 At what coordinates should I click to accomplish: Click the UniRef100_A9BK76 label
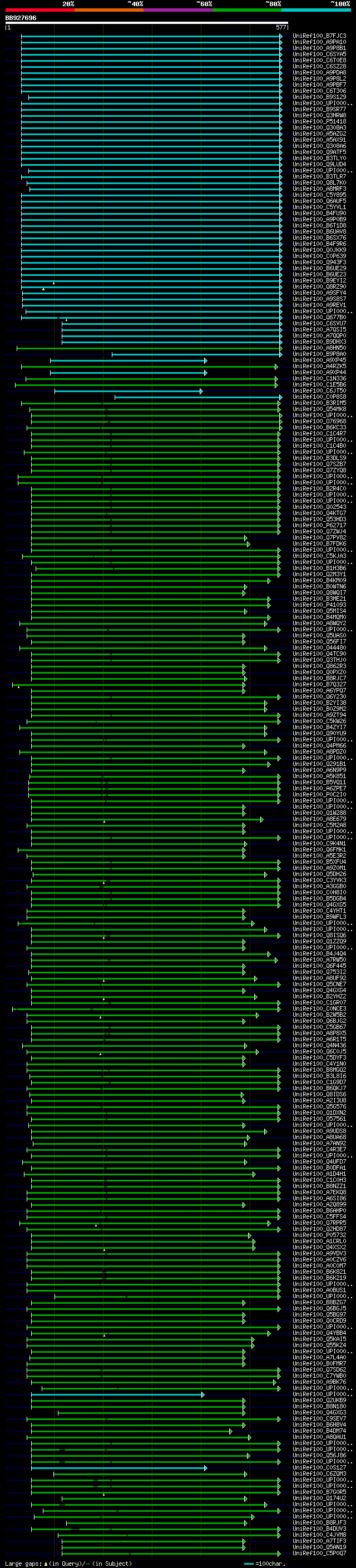(x=319, y=1382)
